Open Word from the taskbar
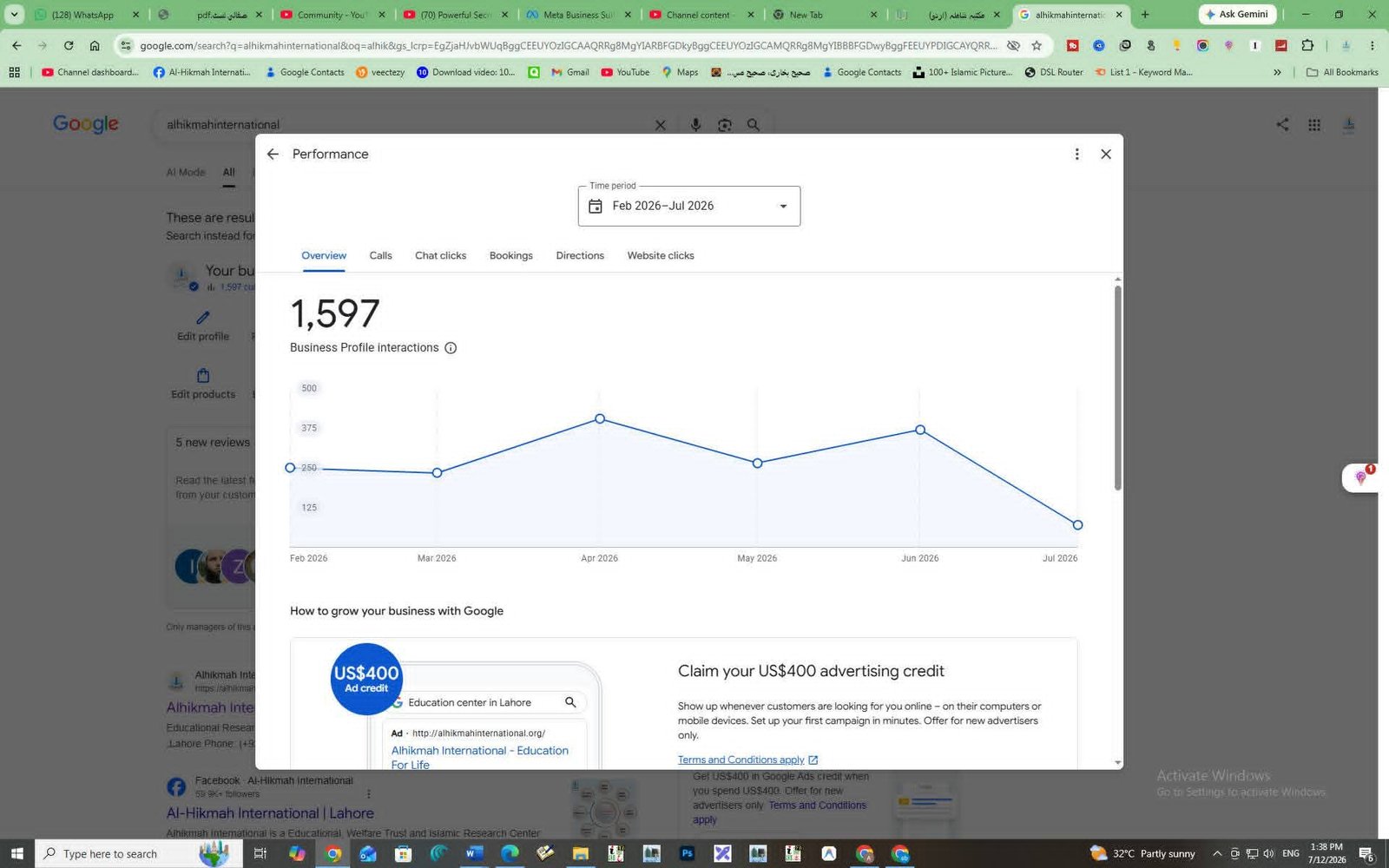Image resolution: width=1389 pixels, height=868 pixels. point(473,854)
